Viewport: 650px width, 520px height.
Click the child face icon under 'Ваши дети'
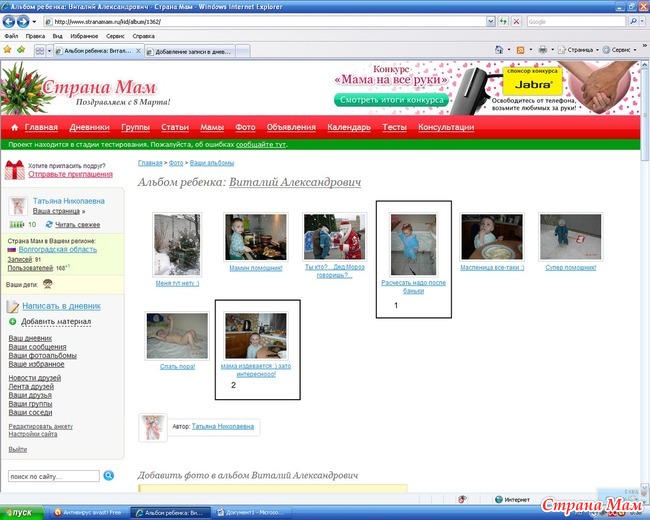point(47,285)
